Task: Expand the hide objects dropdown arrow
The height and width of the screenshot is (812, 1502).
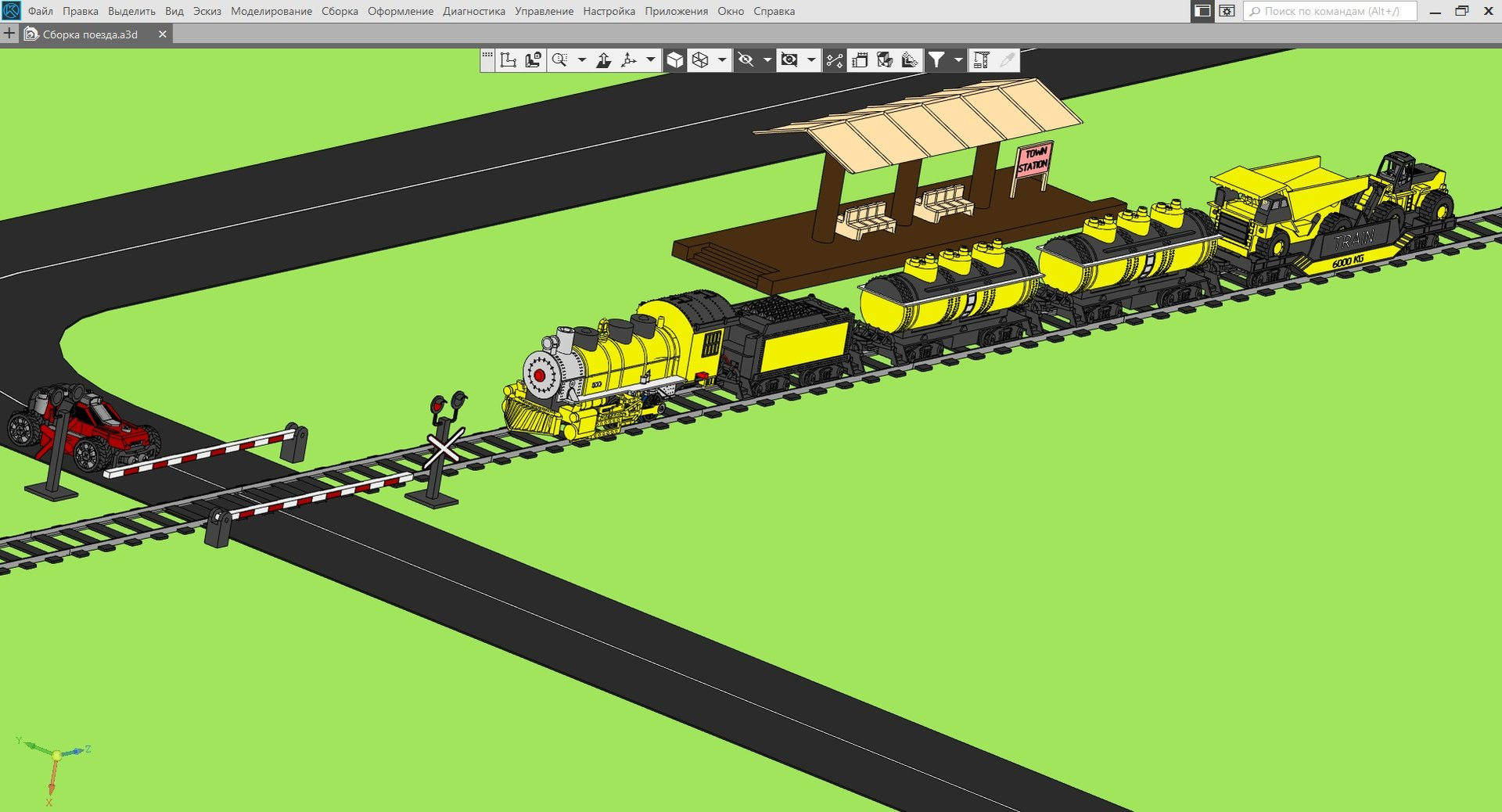Action: (810, 60)
